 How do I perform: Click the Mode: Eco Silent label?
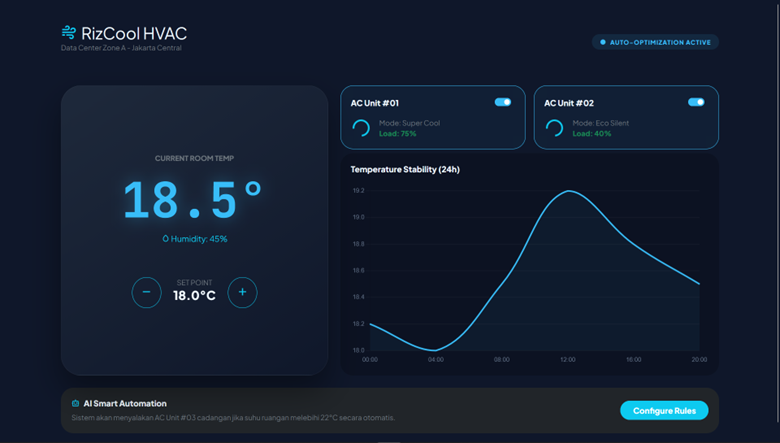(x=600, y=123)
